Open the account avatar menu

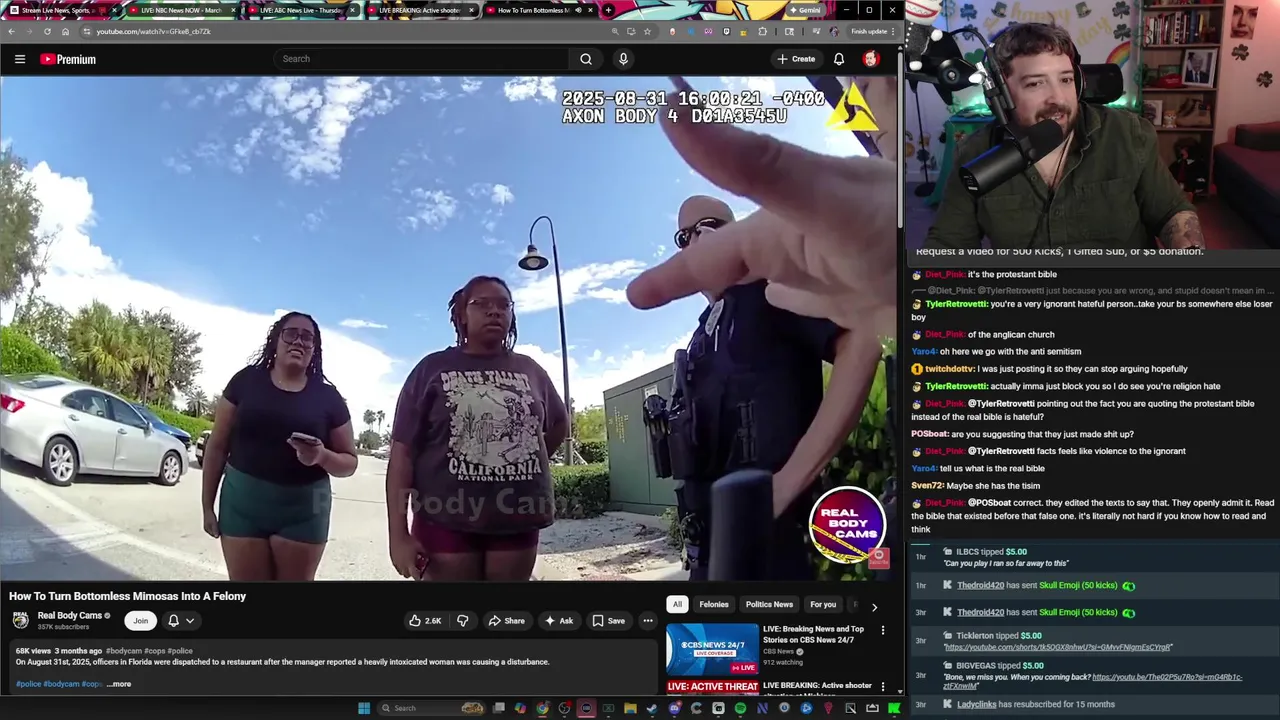[871, 59]
